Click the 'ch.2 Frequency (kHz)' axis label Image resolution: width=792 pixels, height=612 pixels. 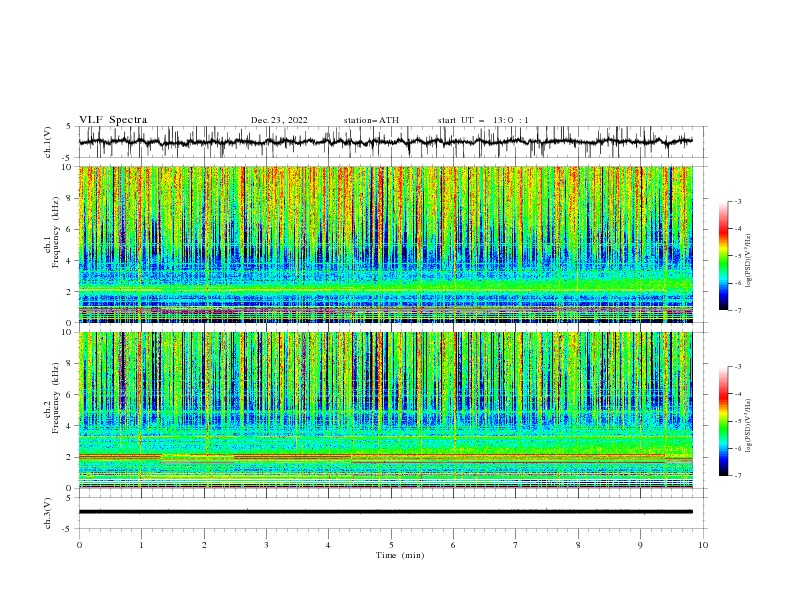(x=53, y=398)
